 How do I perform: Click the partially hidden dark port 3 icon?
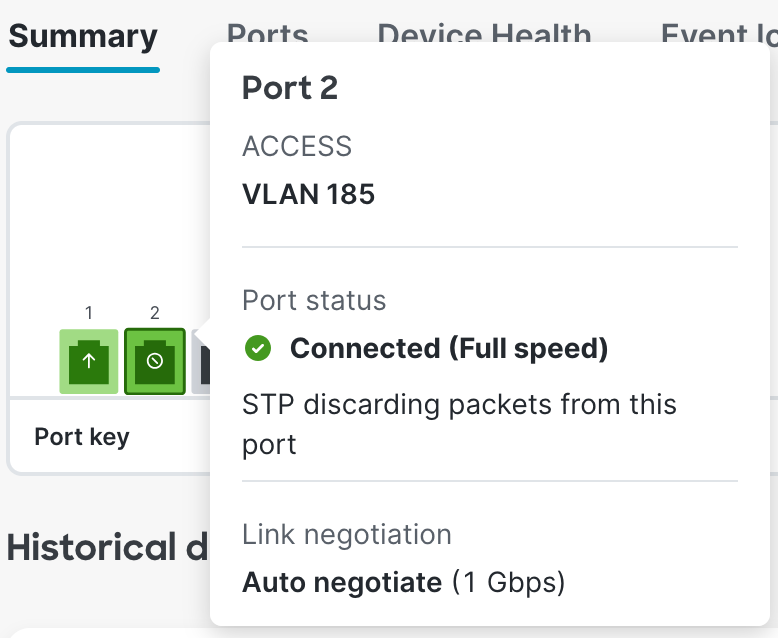tap(203, 365)
